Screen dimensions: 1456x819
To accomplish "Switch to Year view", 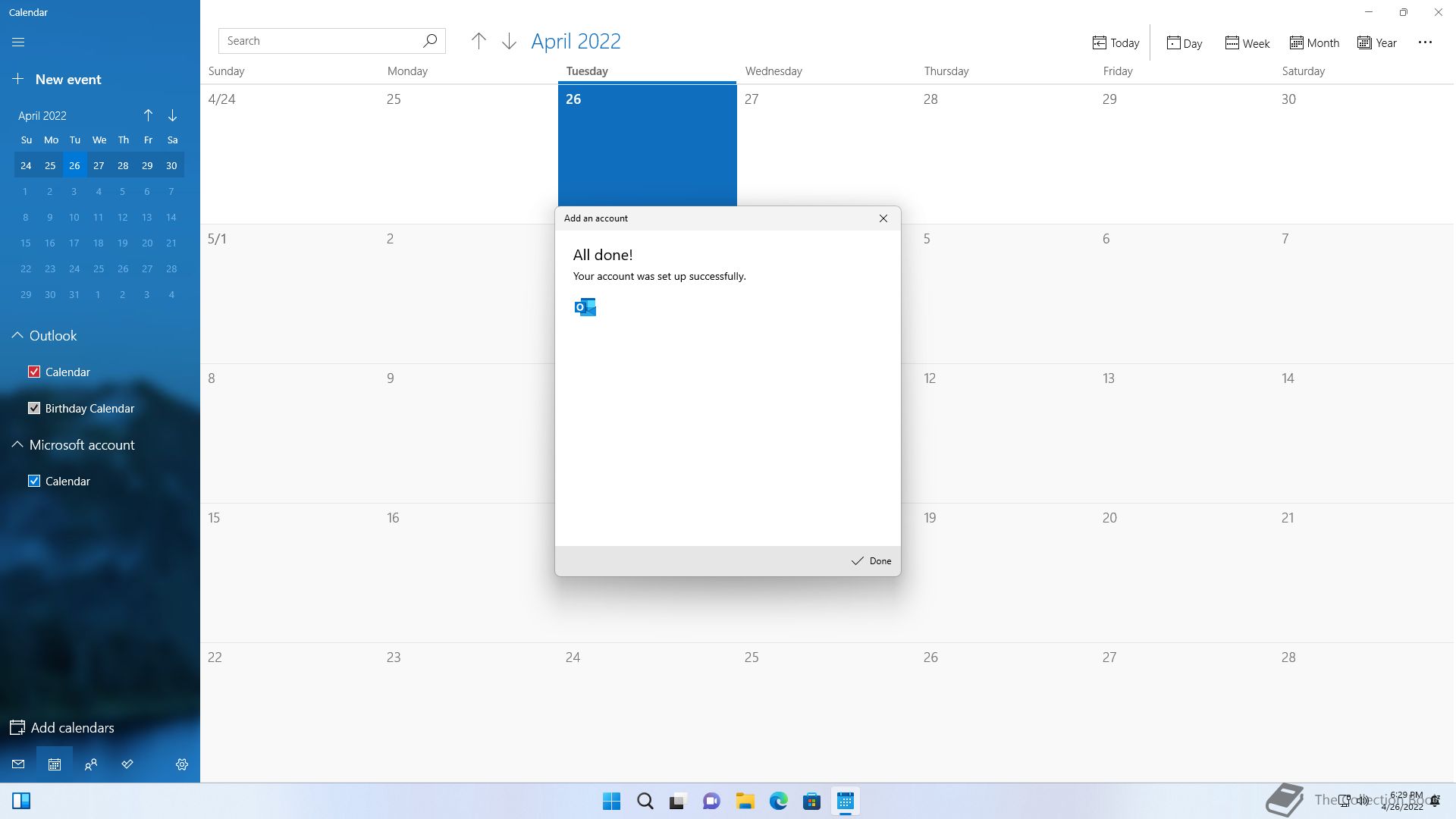I will [x=1377, y=43].
